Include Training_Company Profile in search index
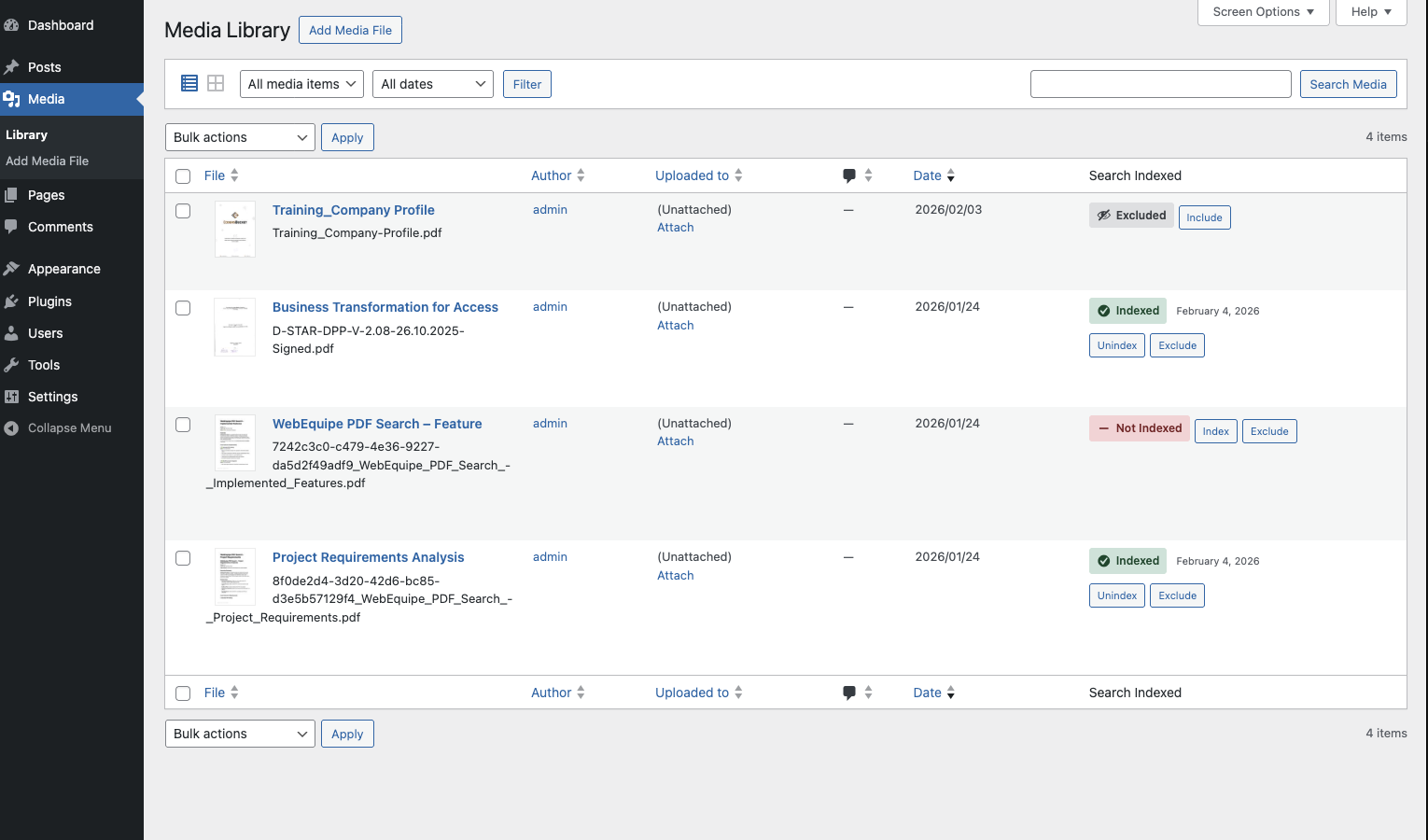Screen dimensions: 1428x840 coord(1204,217)
